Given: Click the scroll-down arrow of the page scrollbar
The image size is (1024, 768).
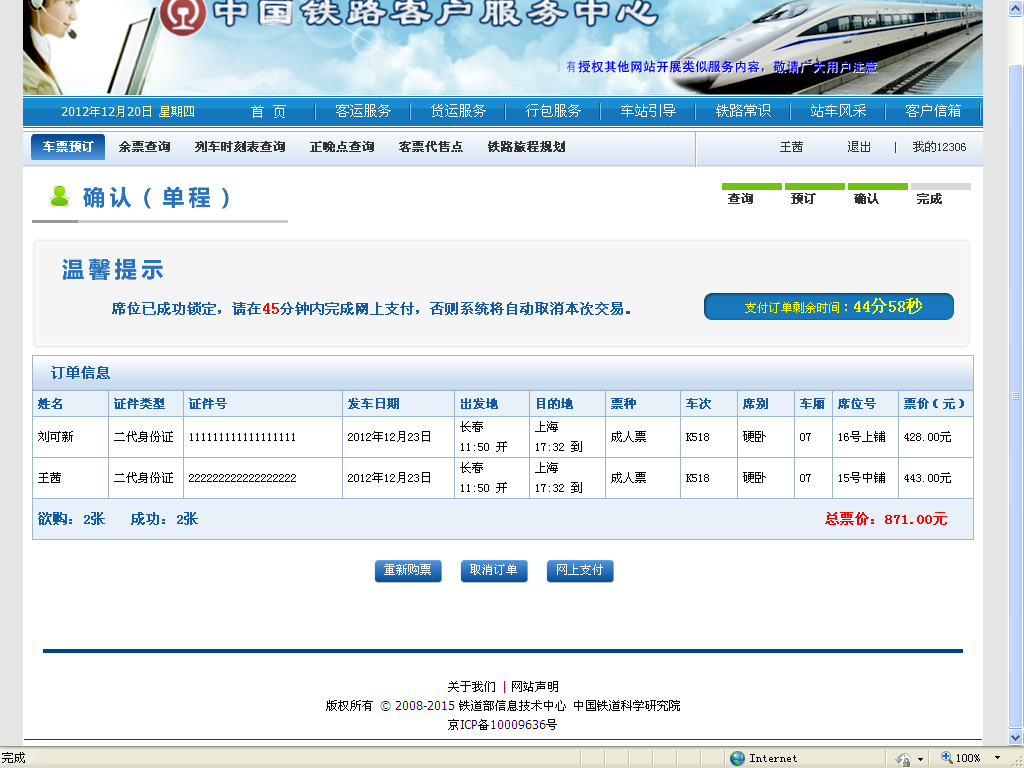Looking at the screenshot, I should pyautogui.click(x=1016, y=737).
